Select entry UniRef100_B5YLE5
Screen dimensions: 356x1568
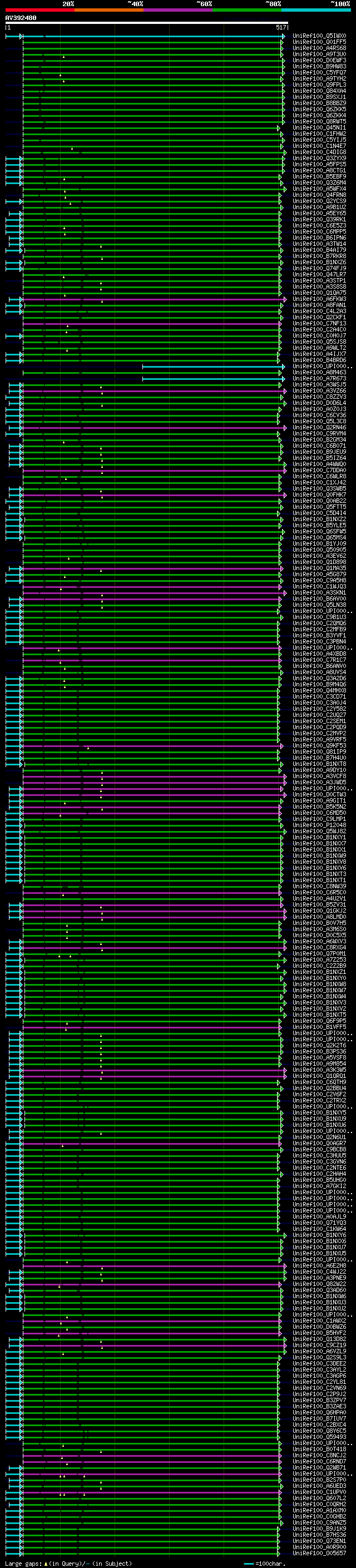pos(319,525)
